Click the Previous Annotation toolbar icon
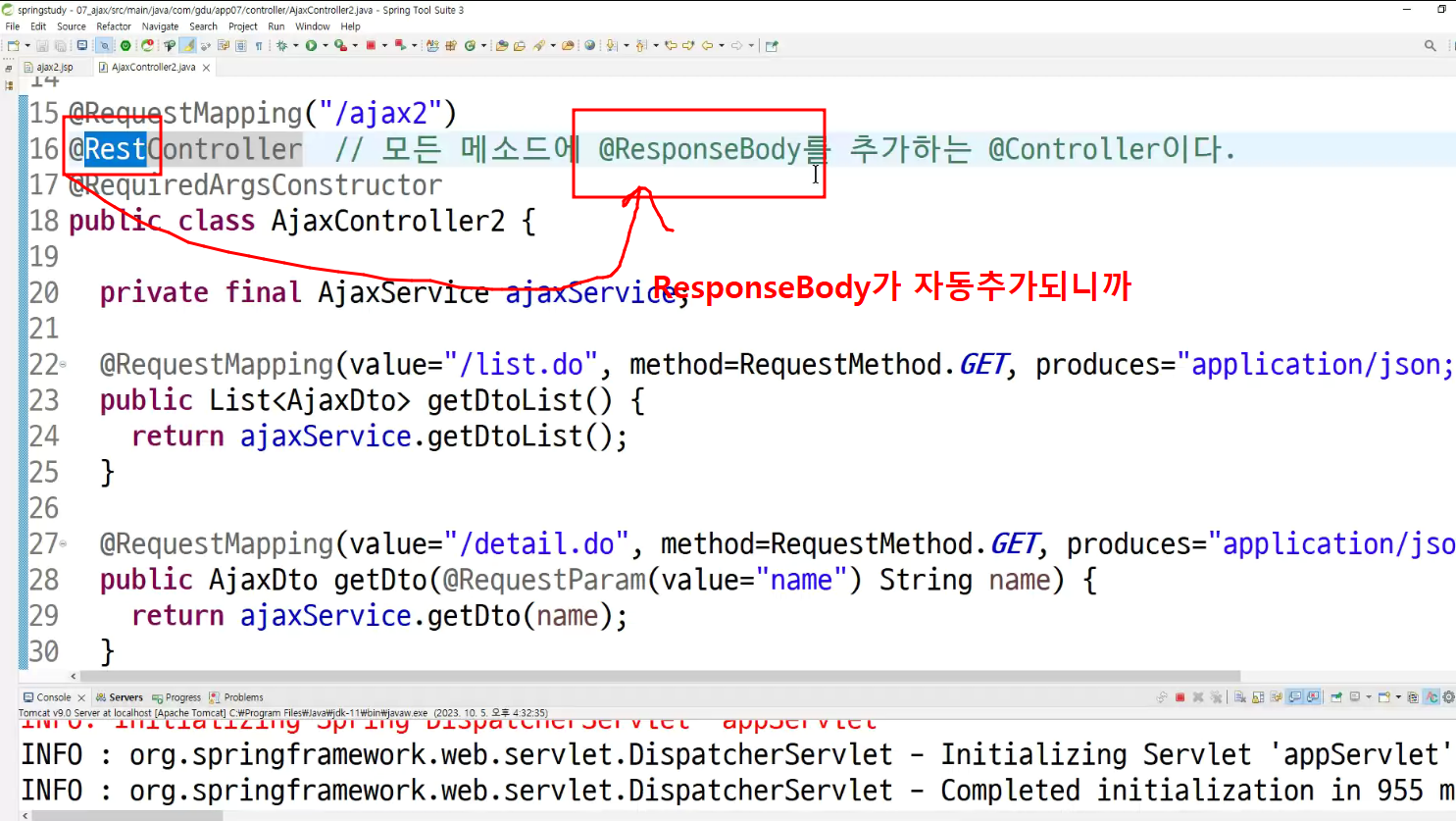This screenshot has height=821, width=1456. 640,45
